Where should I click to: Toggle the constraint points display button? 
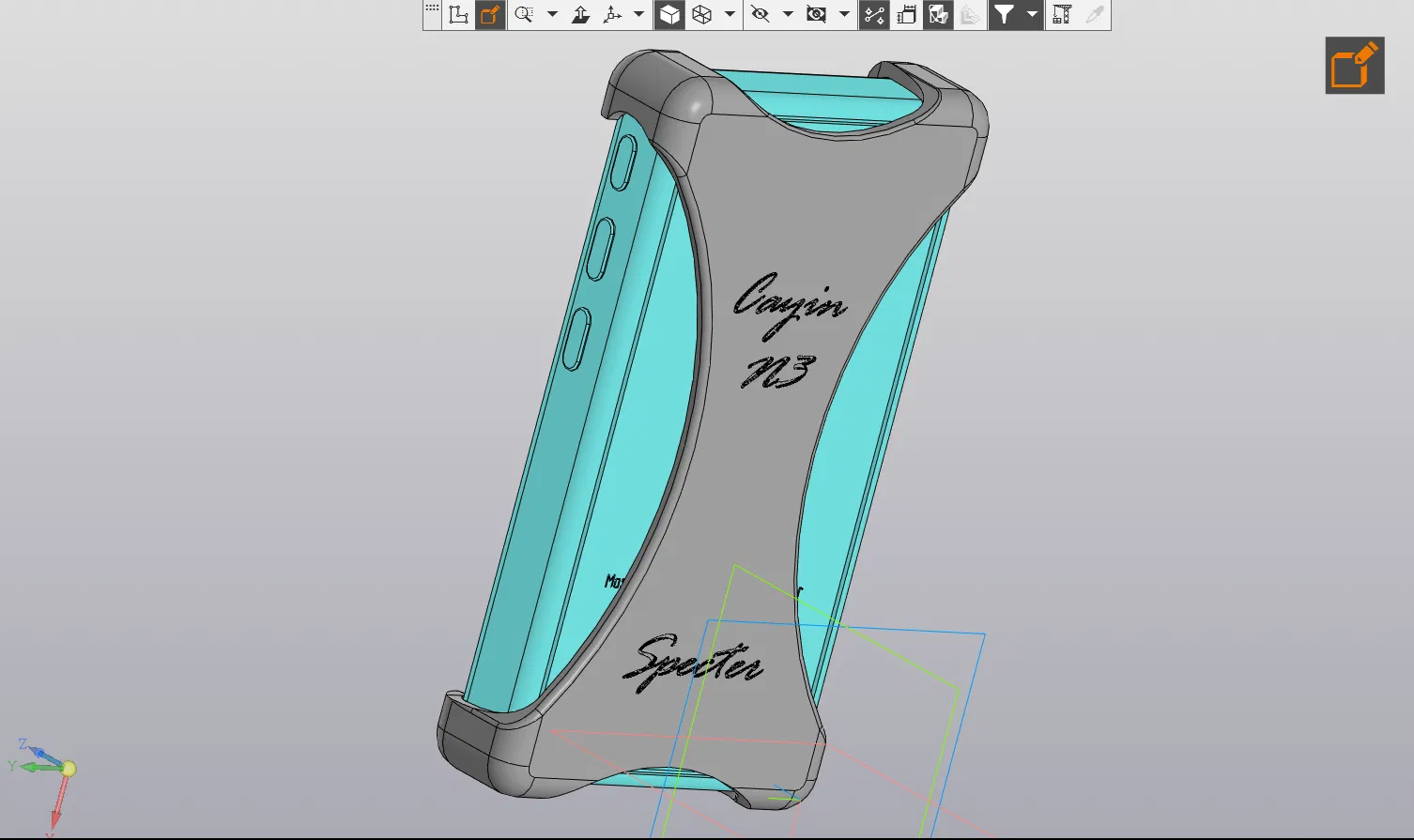tap(874, 14)
